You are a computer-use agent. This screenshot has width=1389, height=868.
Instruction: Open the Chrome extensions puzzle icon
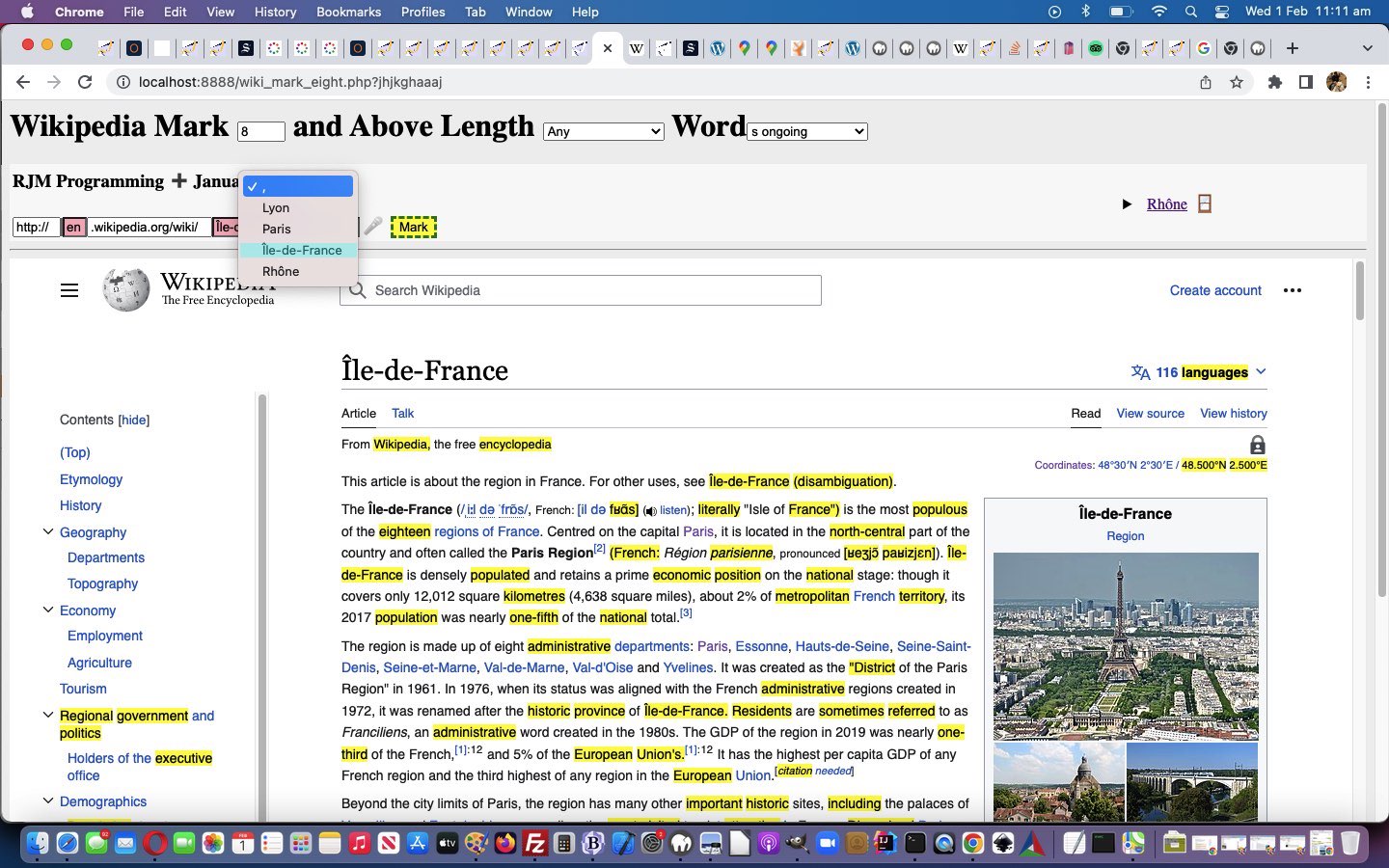[1275, 82]
